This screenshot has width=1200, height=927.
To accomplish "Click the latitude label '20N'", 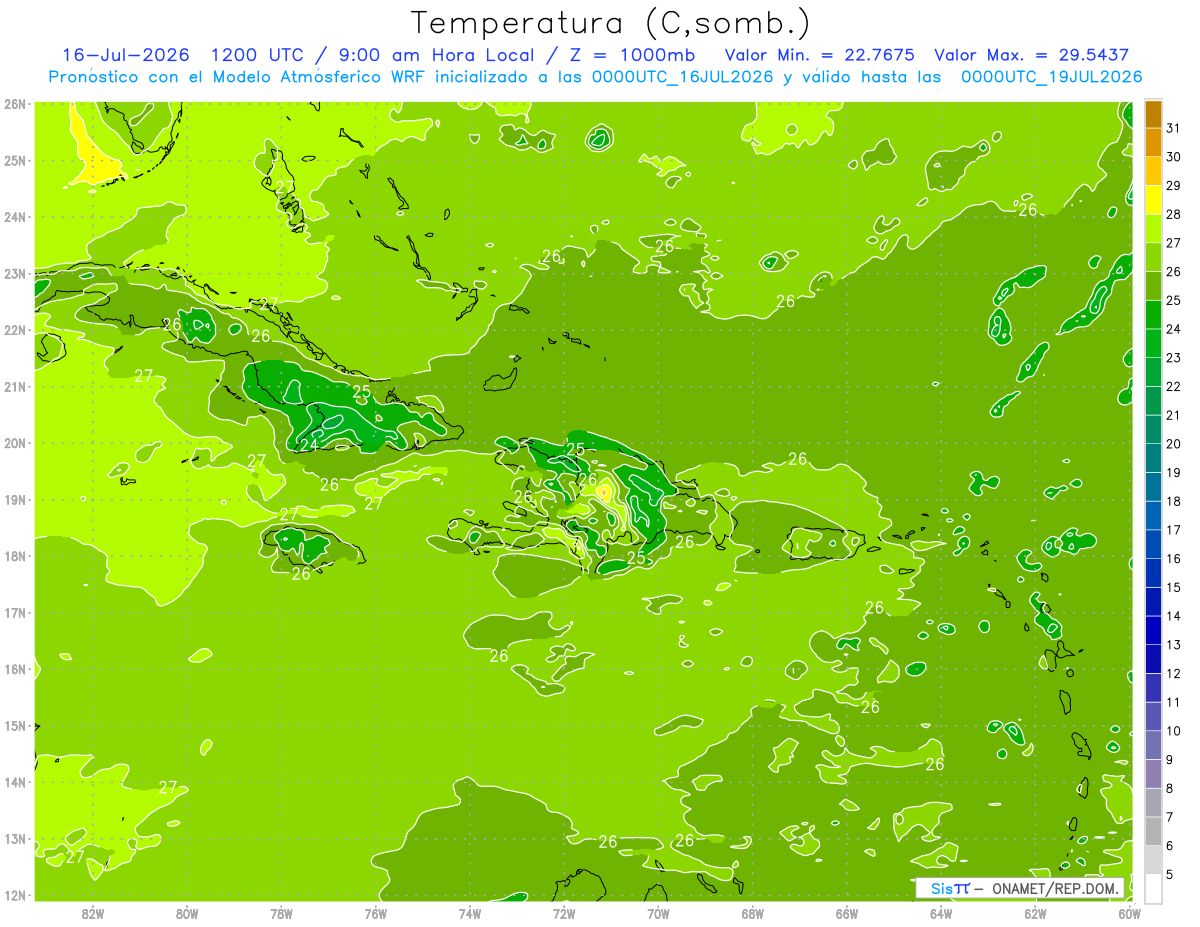I will 14,443.
